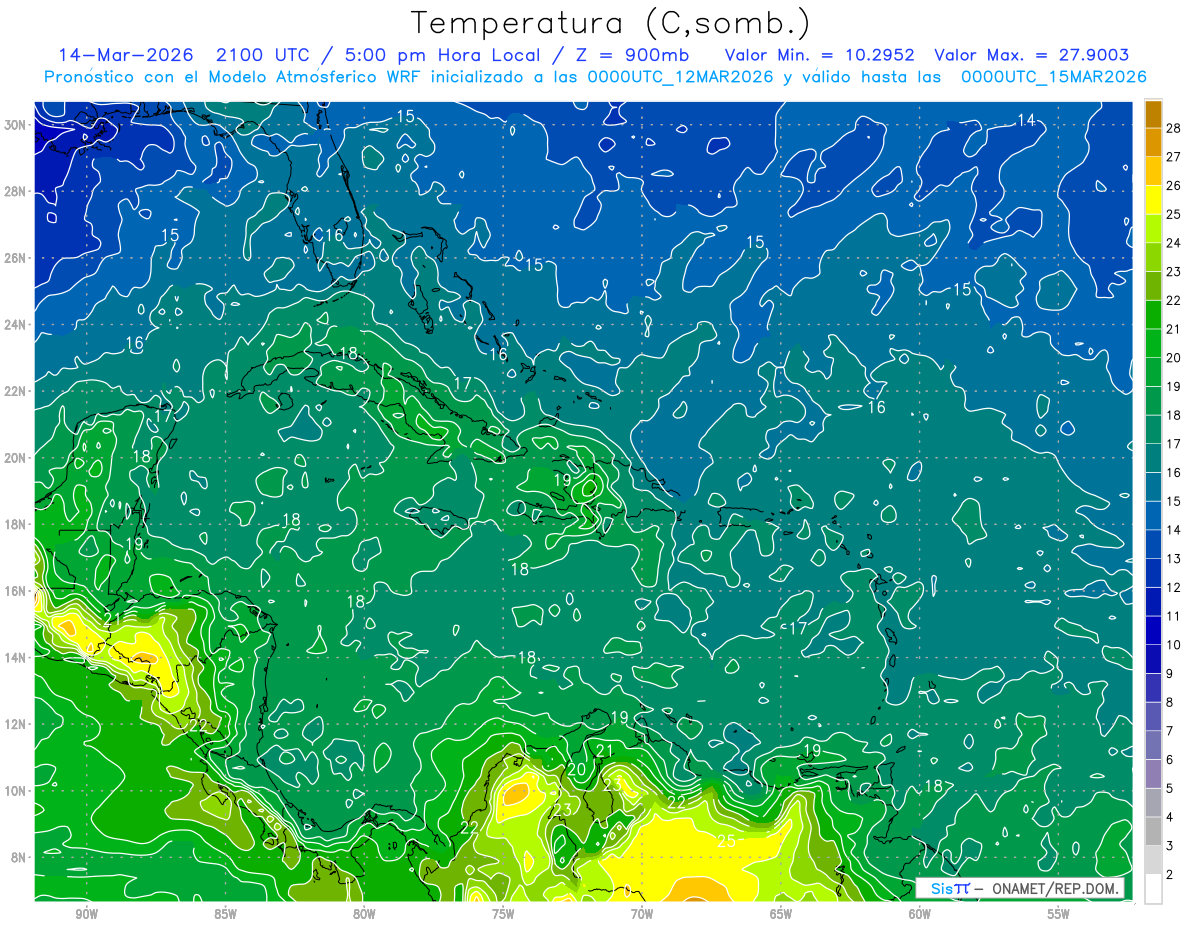Viewport: 1200px width, 927px height.
Task: Click the color bar label 28
Action: click(x=1174, y=127)
